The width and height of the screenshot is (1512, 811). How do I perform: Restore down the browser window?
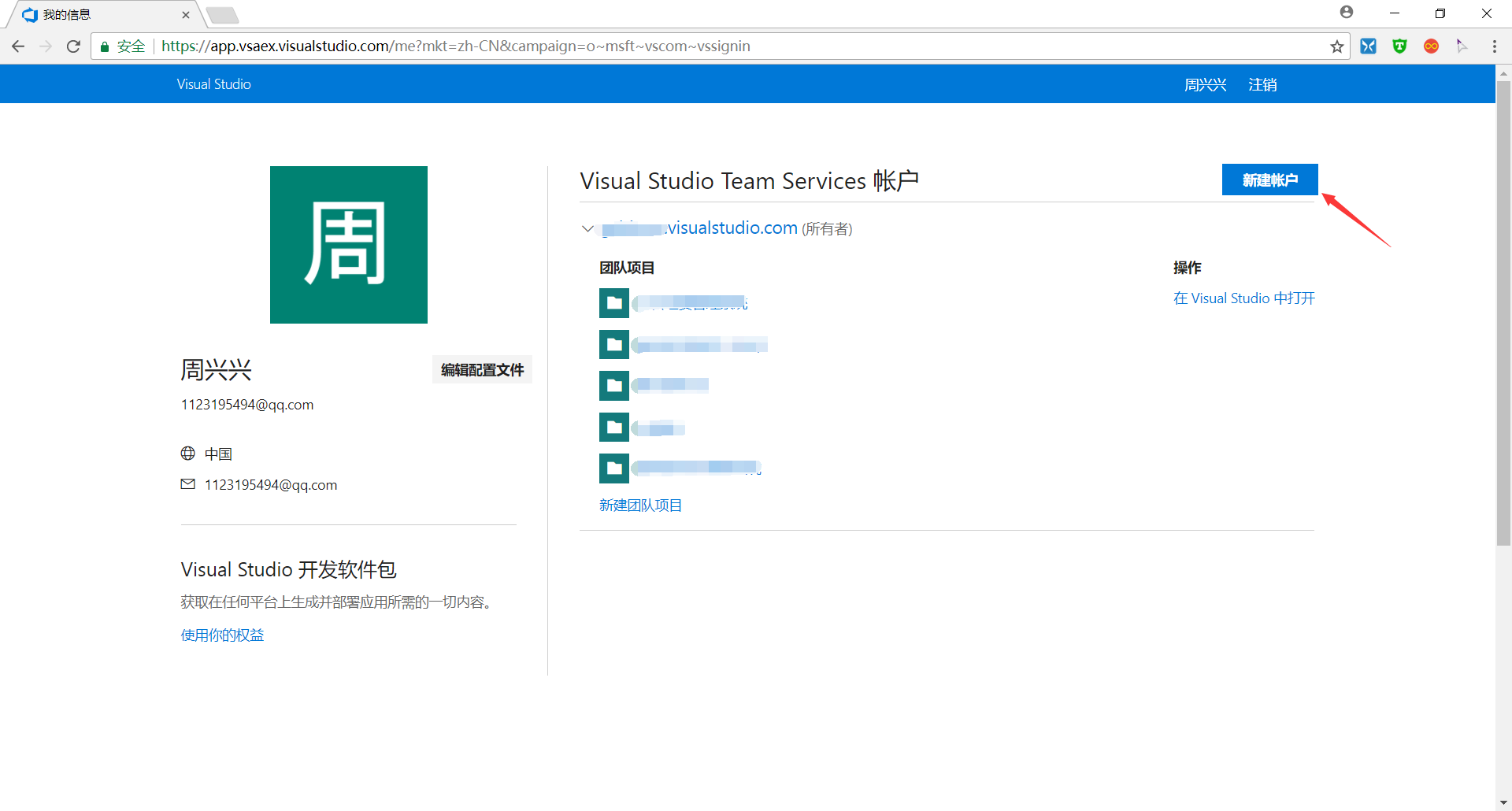point(1440,13)
